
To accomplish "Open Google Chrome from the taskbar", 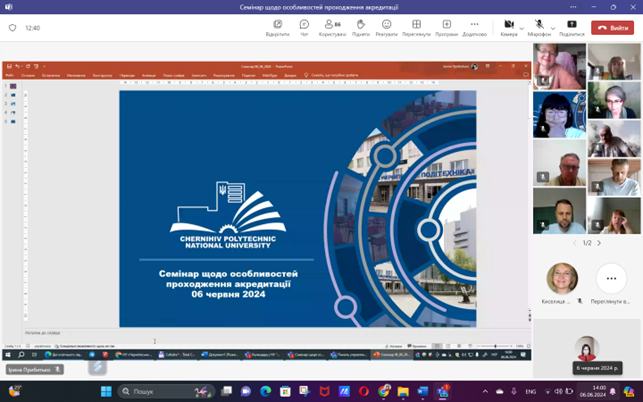I will click(x=384, y=391).
